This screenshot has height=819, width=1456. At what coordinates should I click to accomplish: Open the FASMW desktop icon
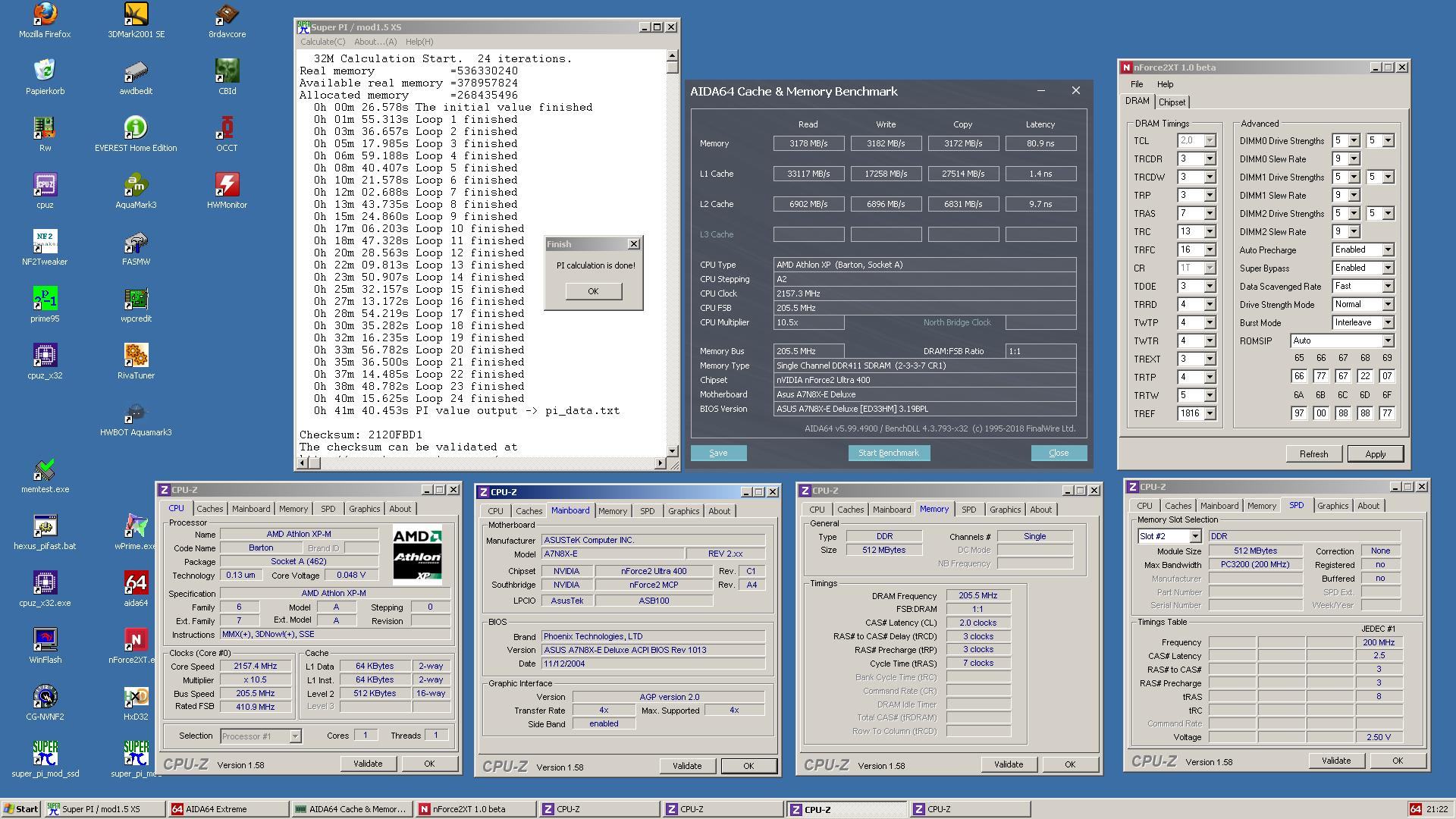point(136,248)
